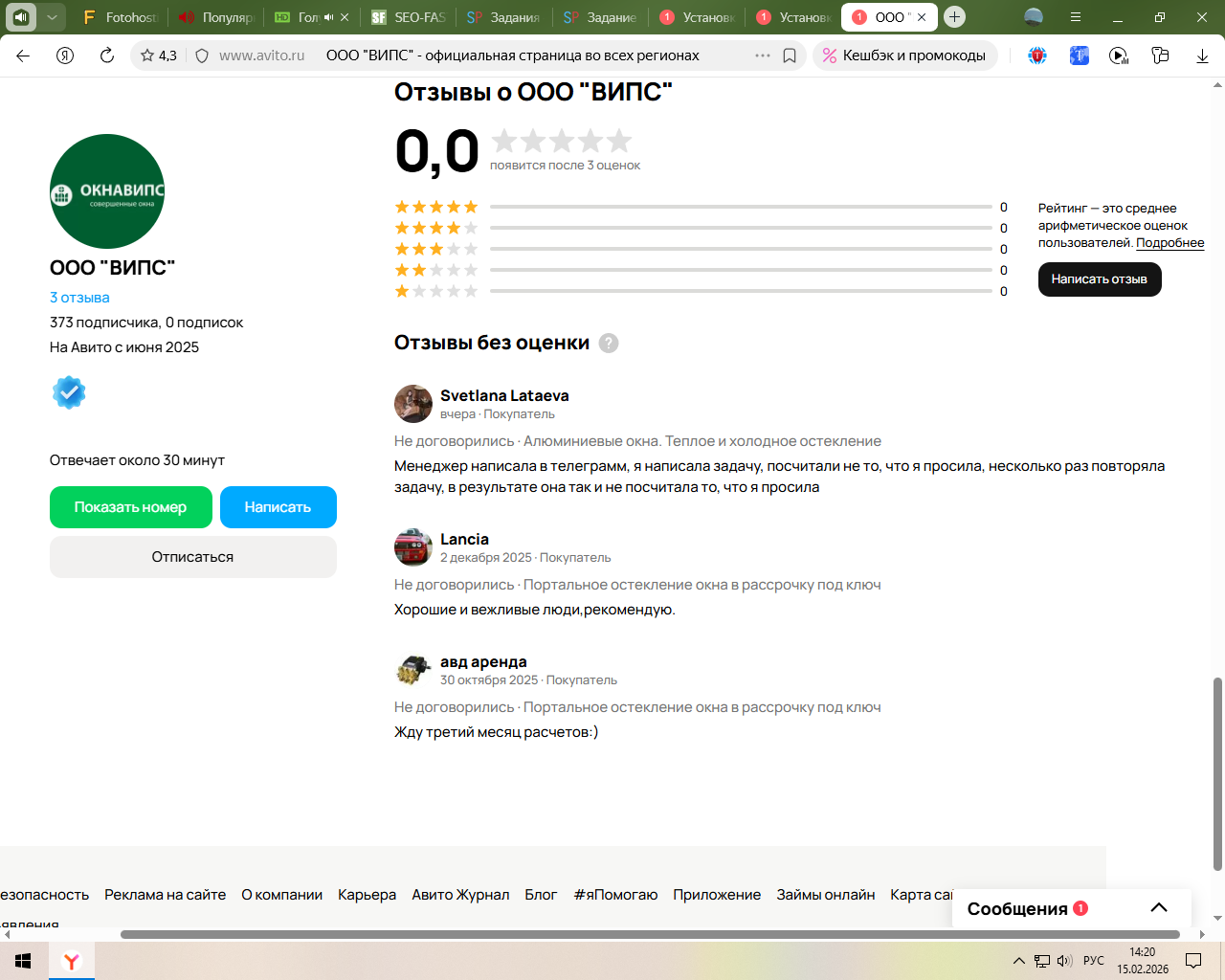
Task: Open the #яПомогаю footer link
Action: pos(616,895)
